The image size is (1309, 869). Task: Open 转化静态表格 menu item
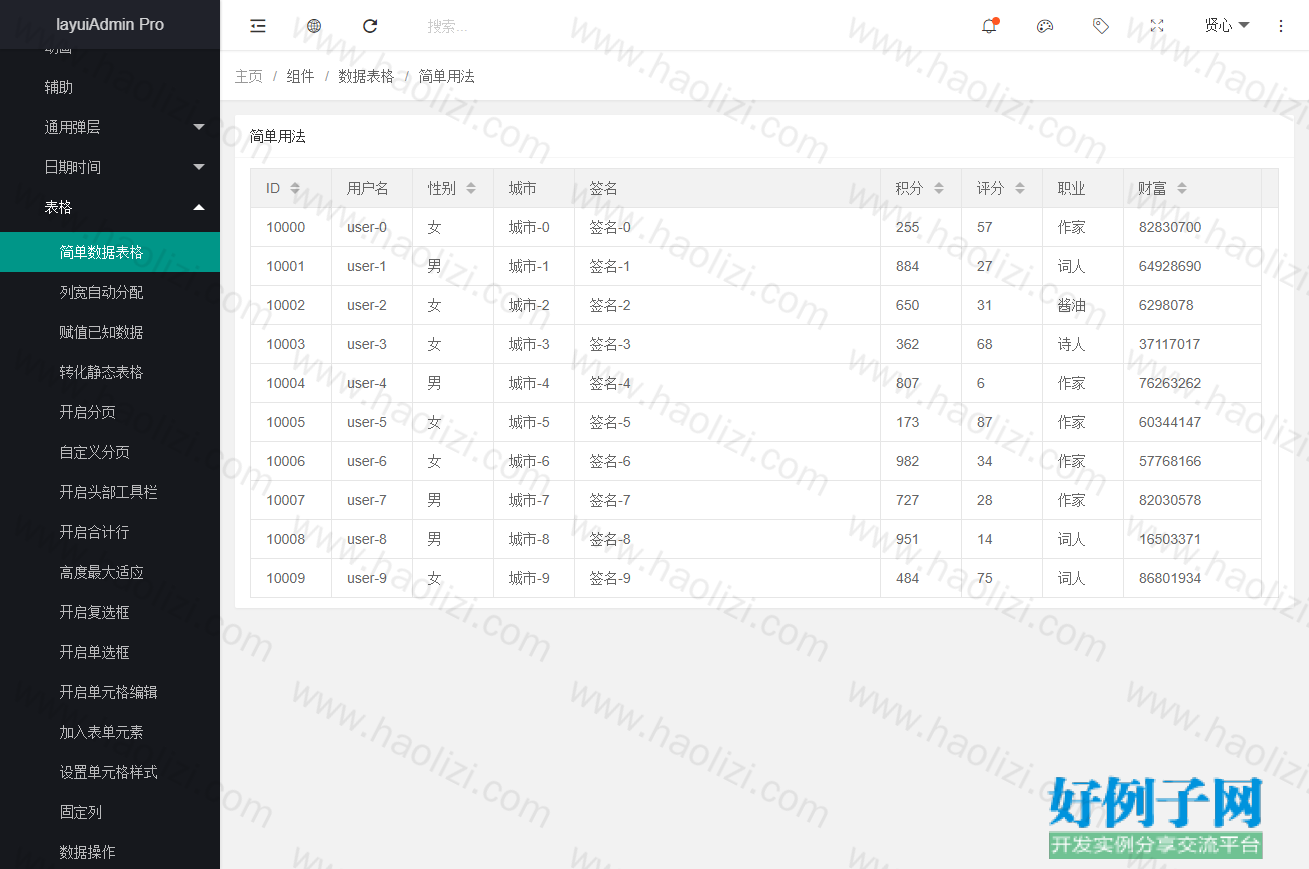[x=110, y=372]
